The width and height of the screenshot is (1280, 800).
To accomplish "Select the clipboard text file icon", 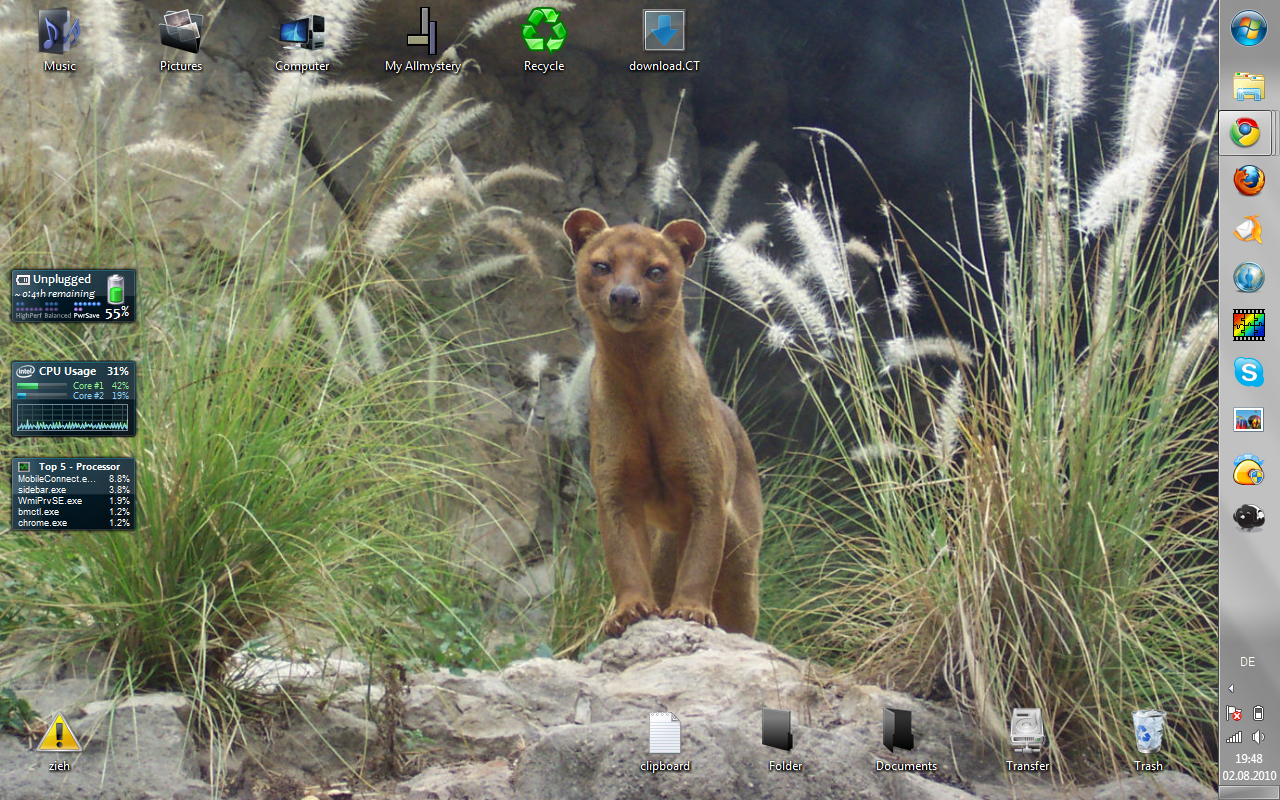I will pyautogui.click(x=665, y=741).
